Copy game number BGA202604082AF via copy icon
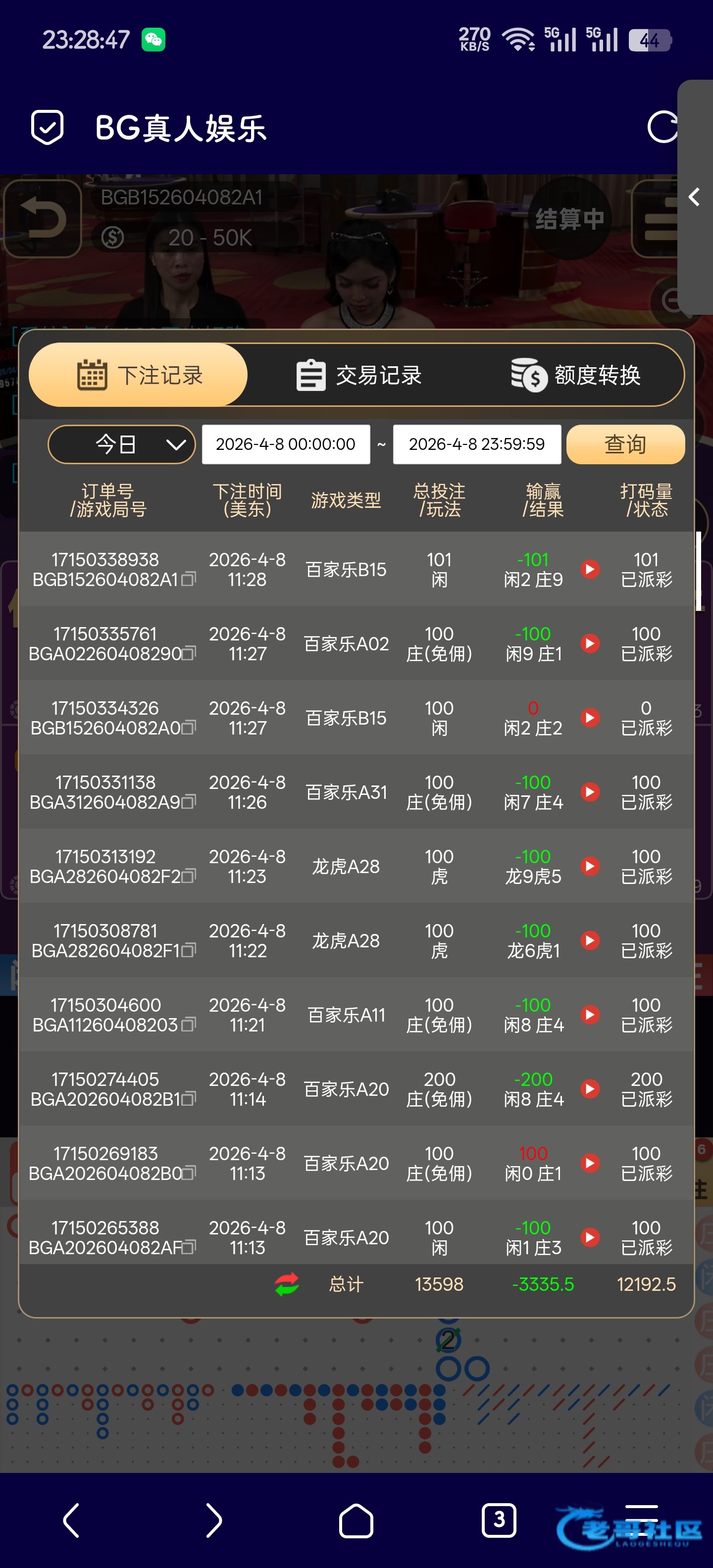This screenshot has height=1568, width=713. (x=189, y=1248)
